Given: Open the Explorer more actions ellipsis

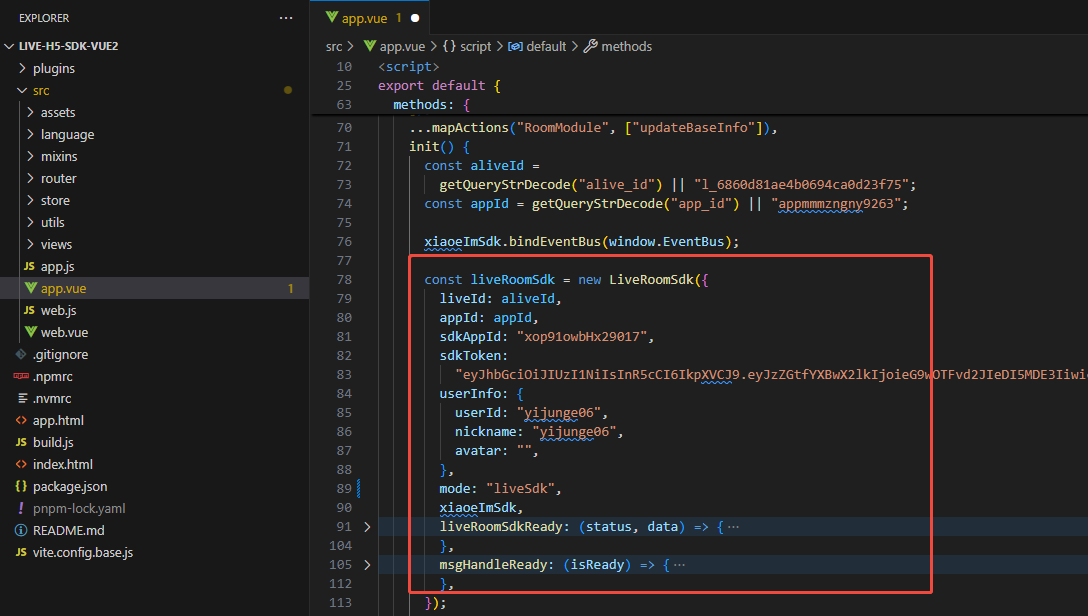Looking at the screenshot, I should click(287, 18).
